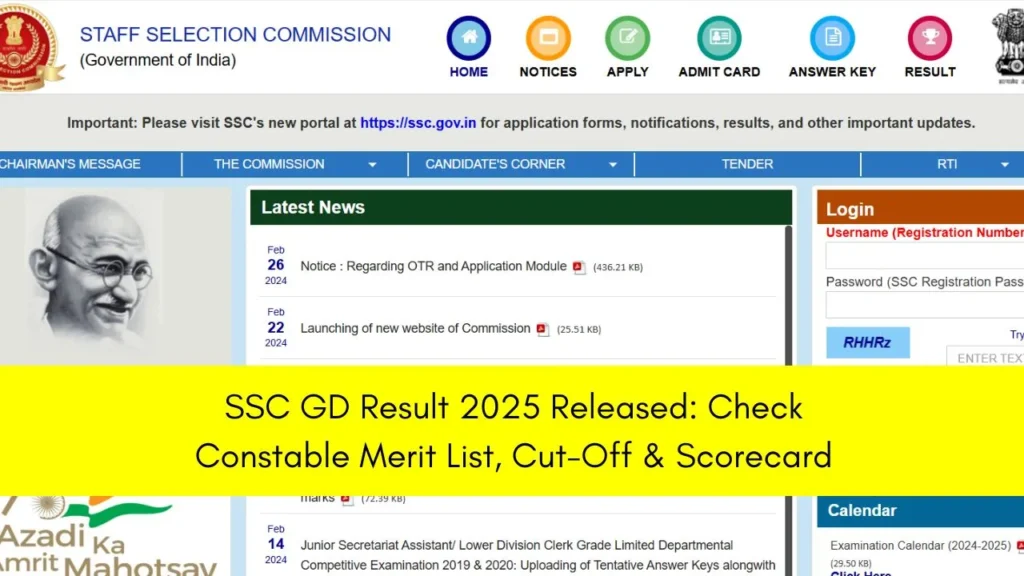Viewport: 1024px width, 576px height.
Task: Click the Password input field
Action: tap(925, 305)
